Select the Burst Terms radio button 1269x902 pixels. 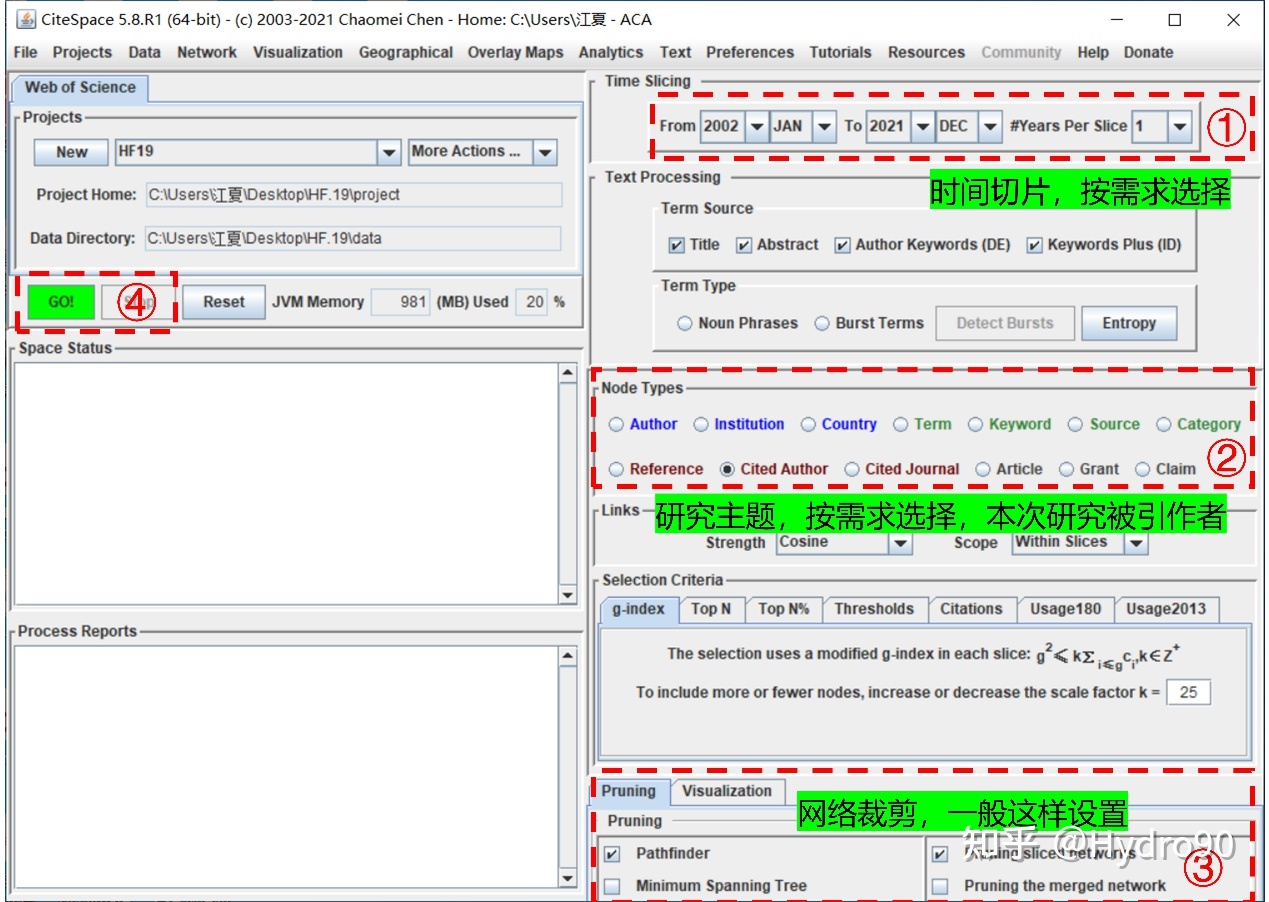[x=822, y=323]
